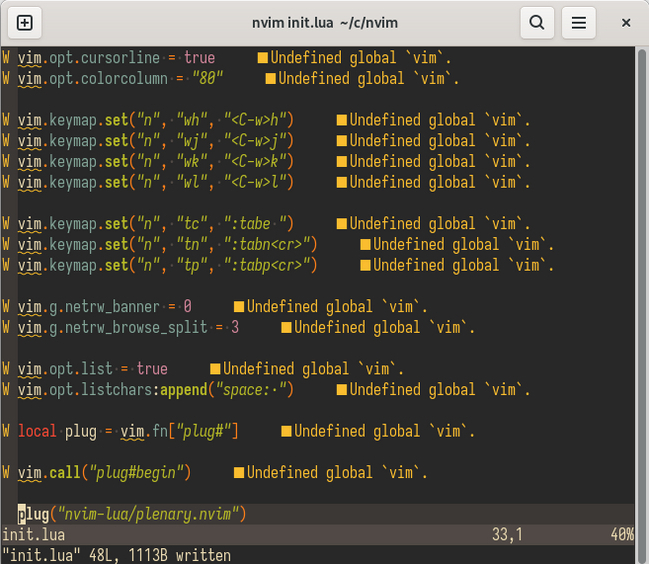Click the W sign beside listchars line

coord(6,390)
